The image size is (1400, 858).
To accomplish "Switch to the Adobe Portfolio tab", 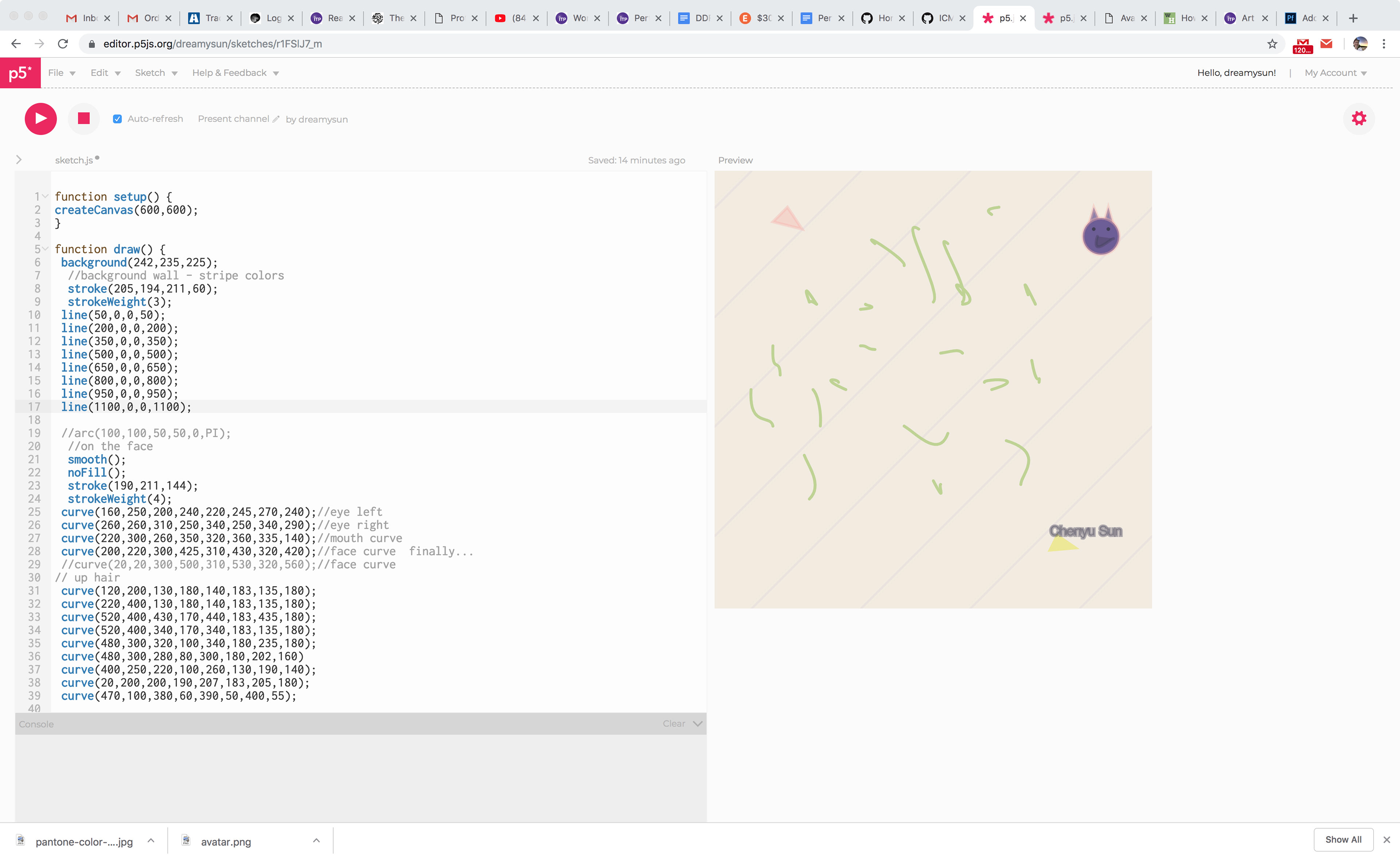I will [x=1307, y=18].
